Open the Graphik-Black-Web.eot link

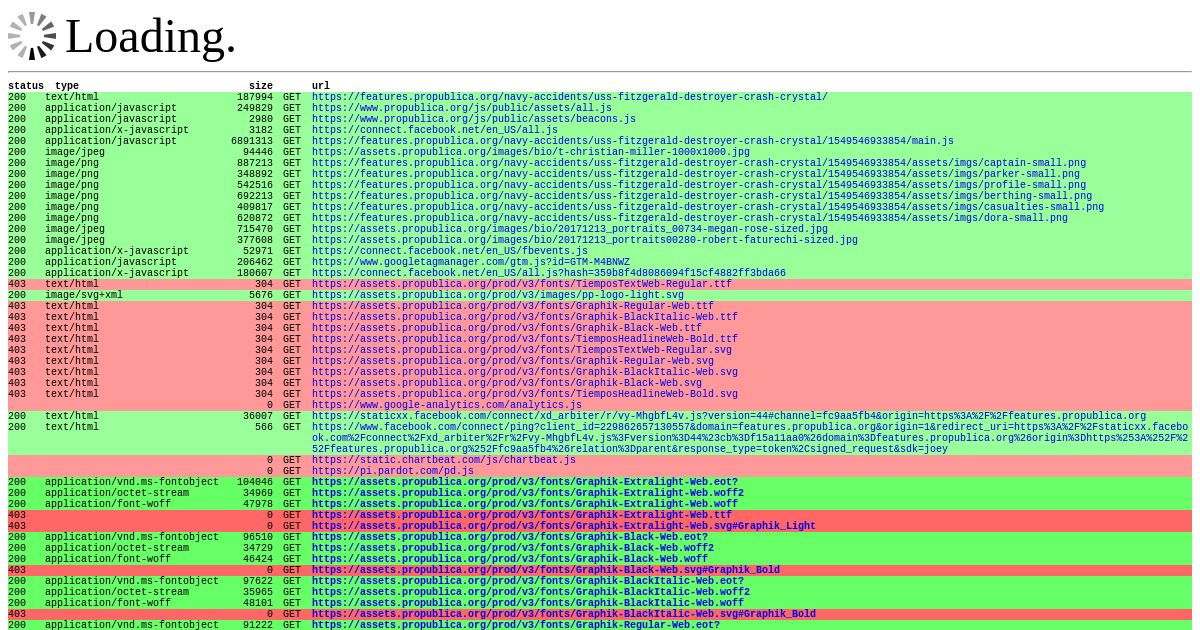click(510, 537)
